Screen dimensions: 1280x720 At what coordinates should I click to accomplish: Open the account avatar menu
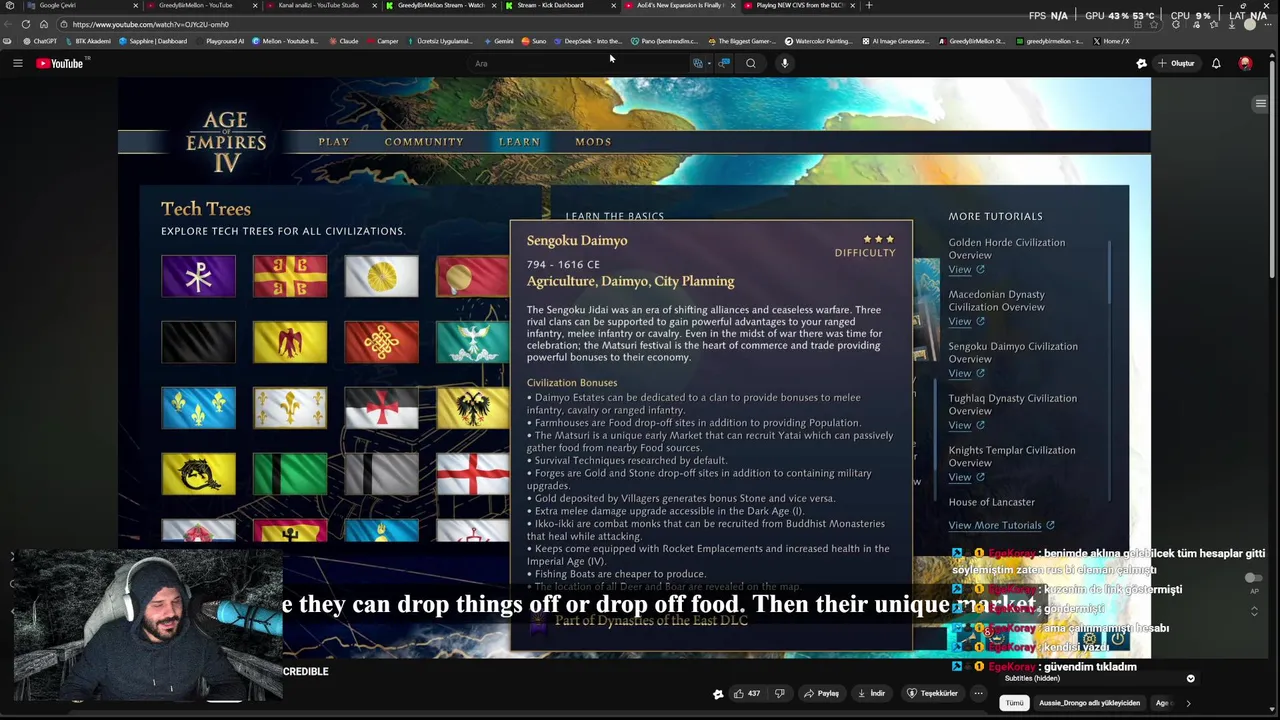(1245, 63)
